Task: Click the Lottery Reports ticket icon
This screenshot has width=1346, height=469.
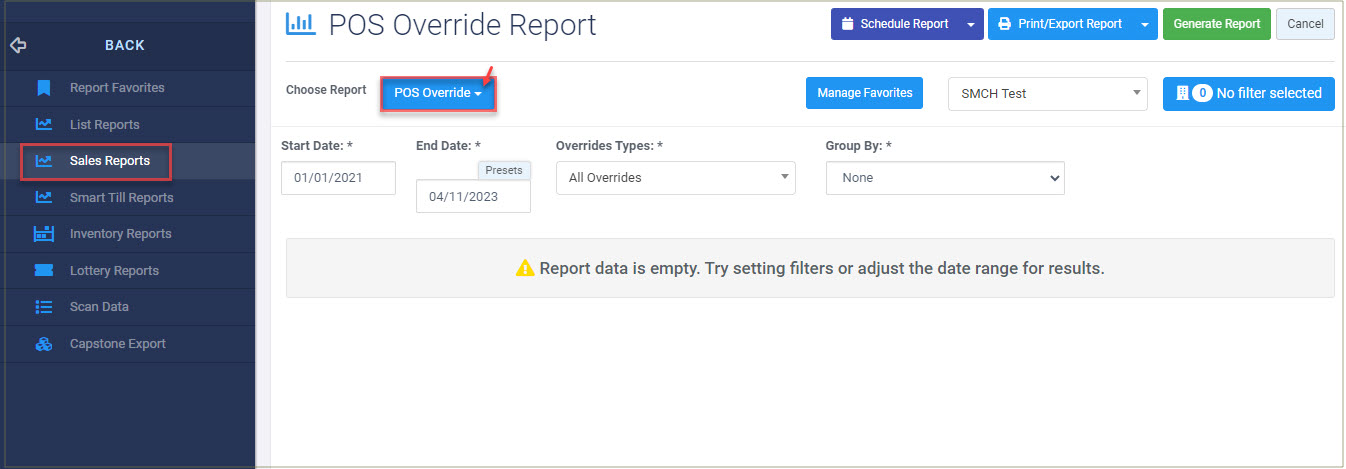Action: coord(43,271)
